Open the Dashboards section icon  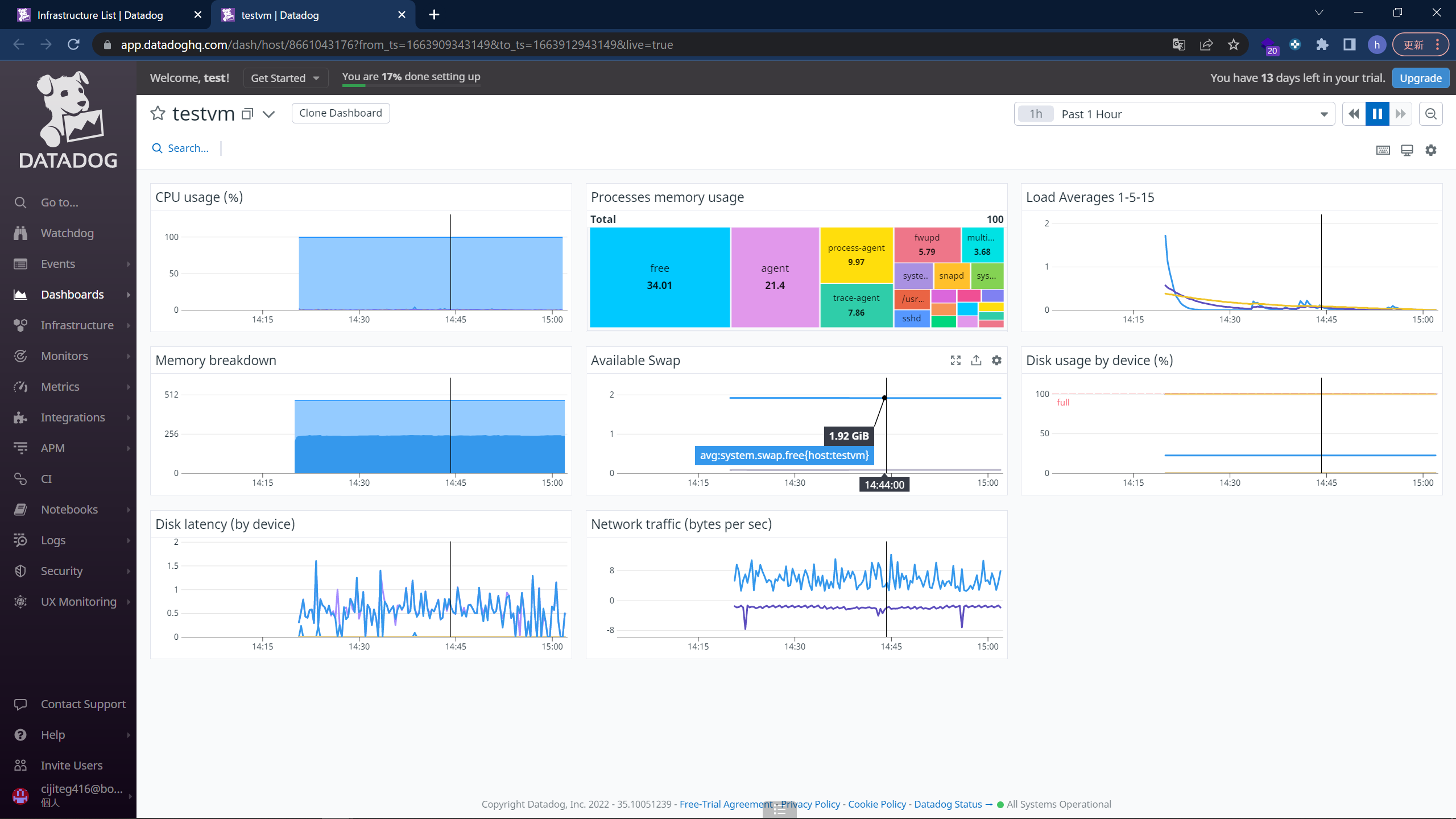22,294
